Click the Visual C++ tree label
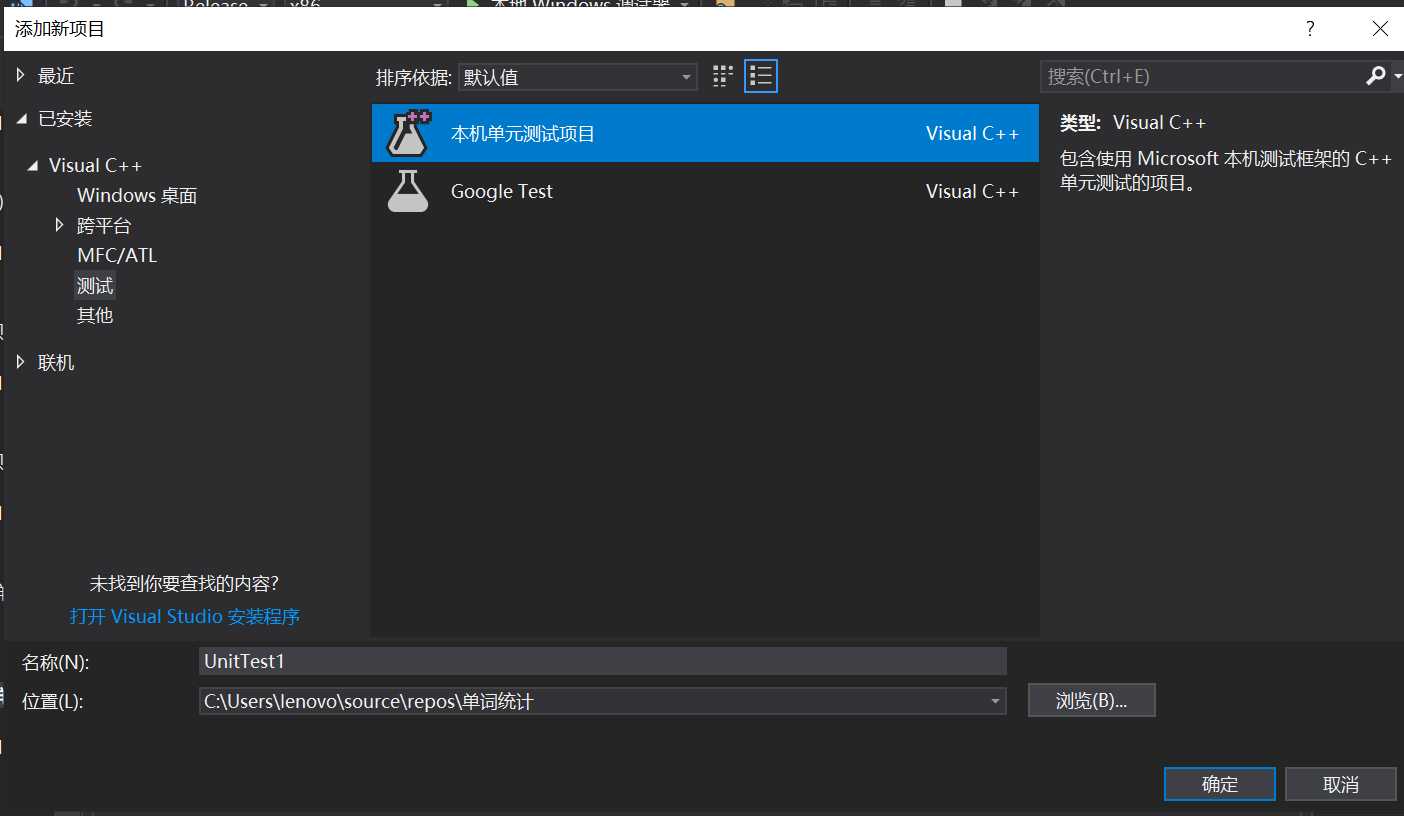1404x816 pixels. click(x=95, y=166)
